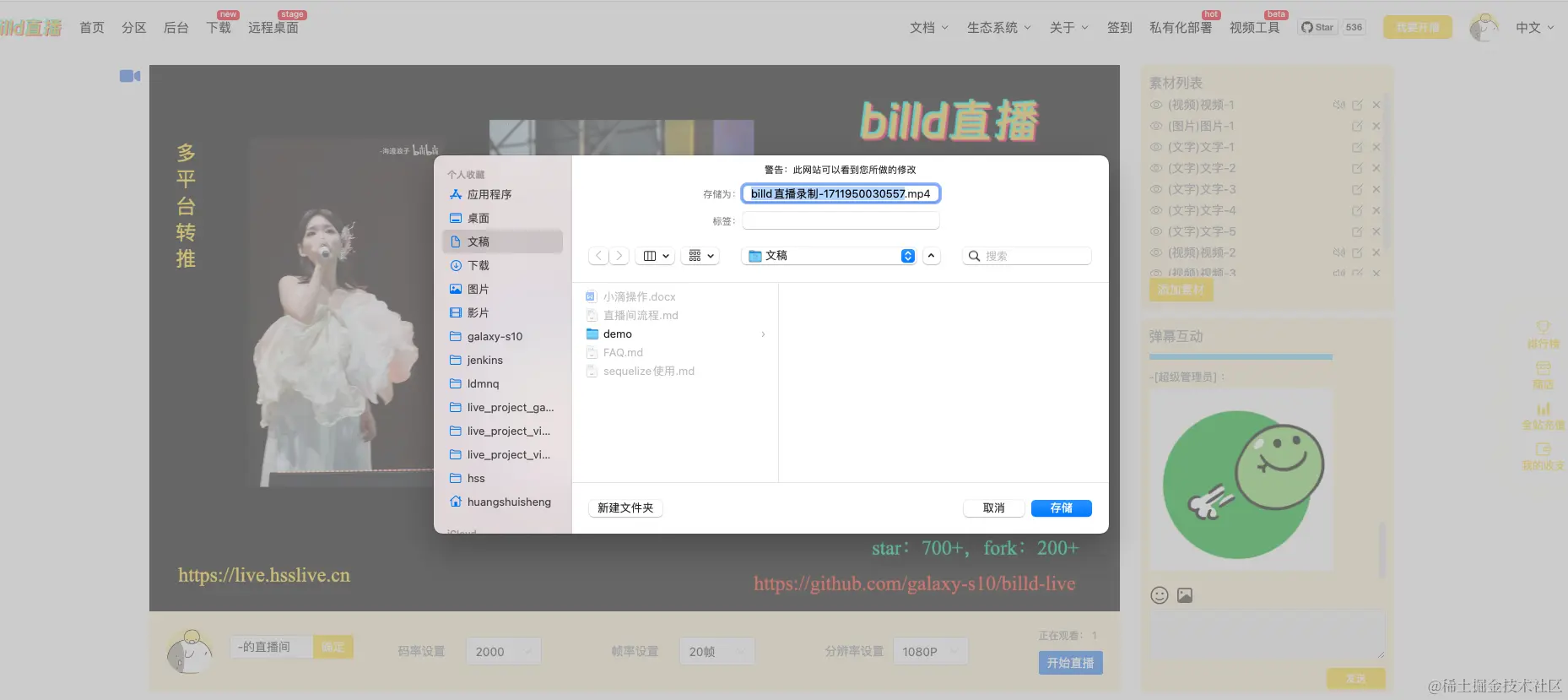The image size is (1568, 700).
Task: Toggle visibility of (视频)视频-2 material
Action: [x=1156, y=252]
